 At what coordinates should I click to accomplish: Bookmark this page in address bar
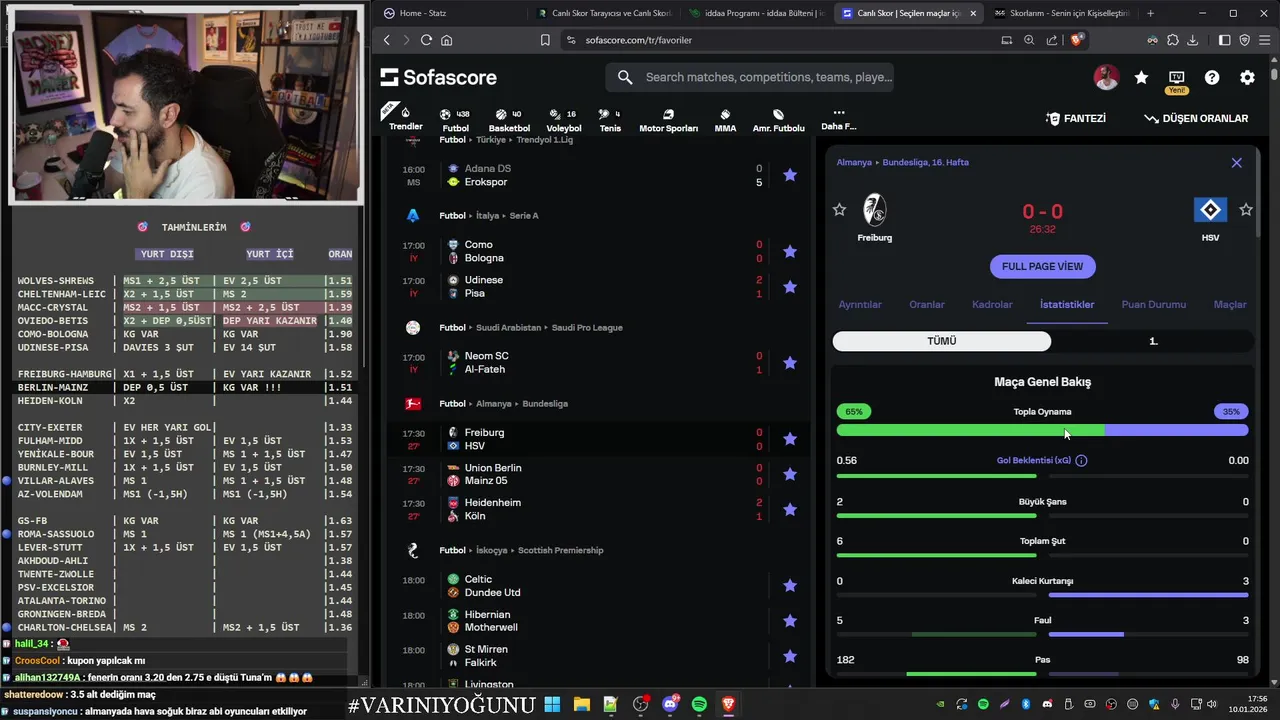pyautogui.click(x=545, y=40)
